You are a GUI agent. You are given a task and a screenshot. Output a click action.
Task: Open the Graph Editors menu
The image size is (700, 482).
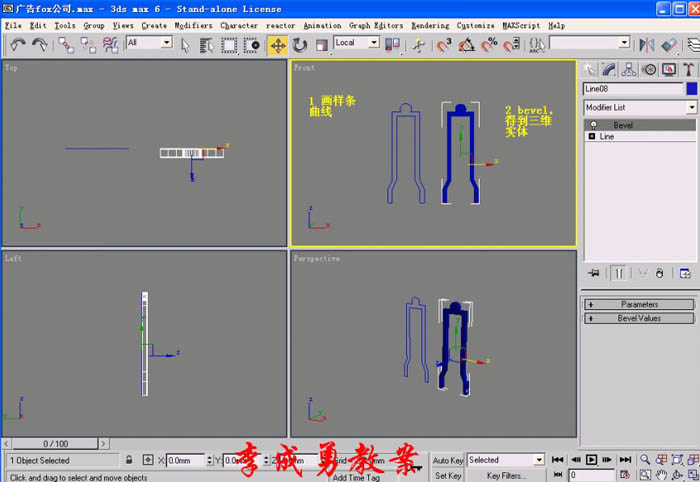(376, 25)
